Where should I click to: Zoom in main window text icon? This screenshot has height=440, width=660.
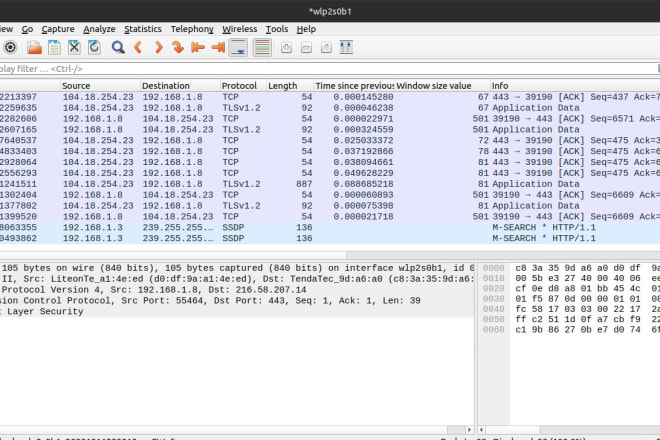286,47
